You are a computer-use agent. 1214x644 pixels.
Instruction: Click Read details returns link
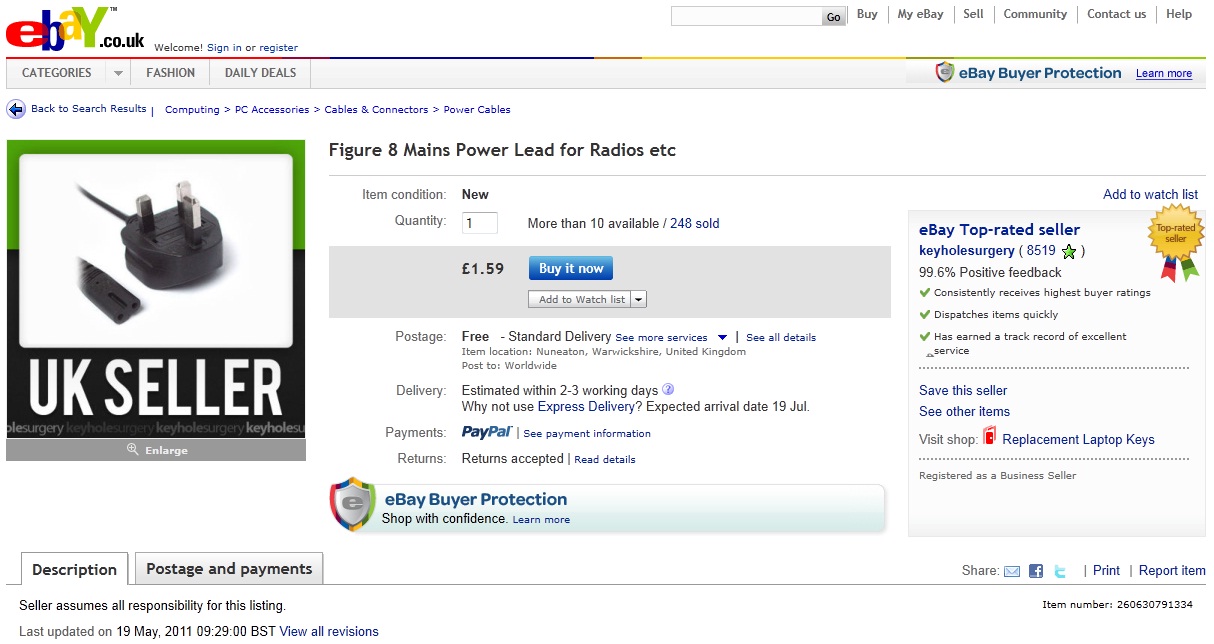(x=605, y=460)
